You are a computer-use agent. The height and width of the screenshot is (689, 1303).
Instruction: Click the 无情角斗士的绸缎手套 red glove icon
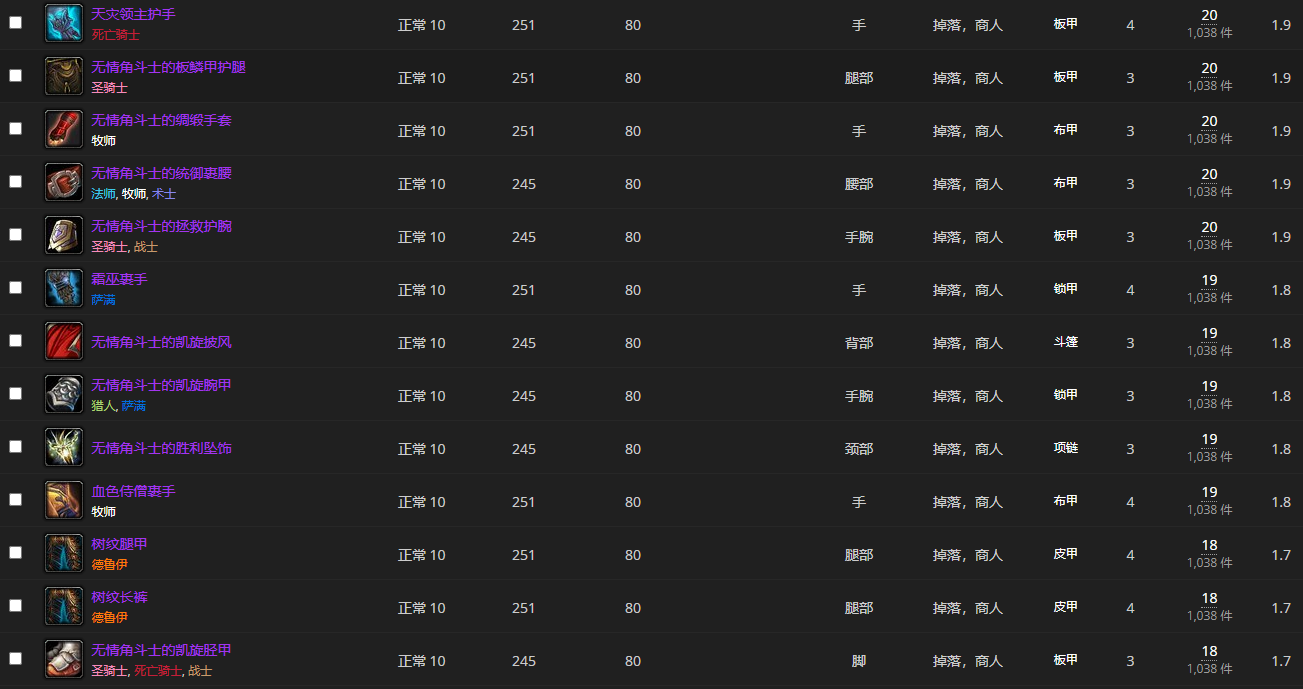(x=64, y=129)
